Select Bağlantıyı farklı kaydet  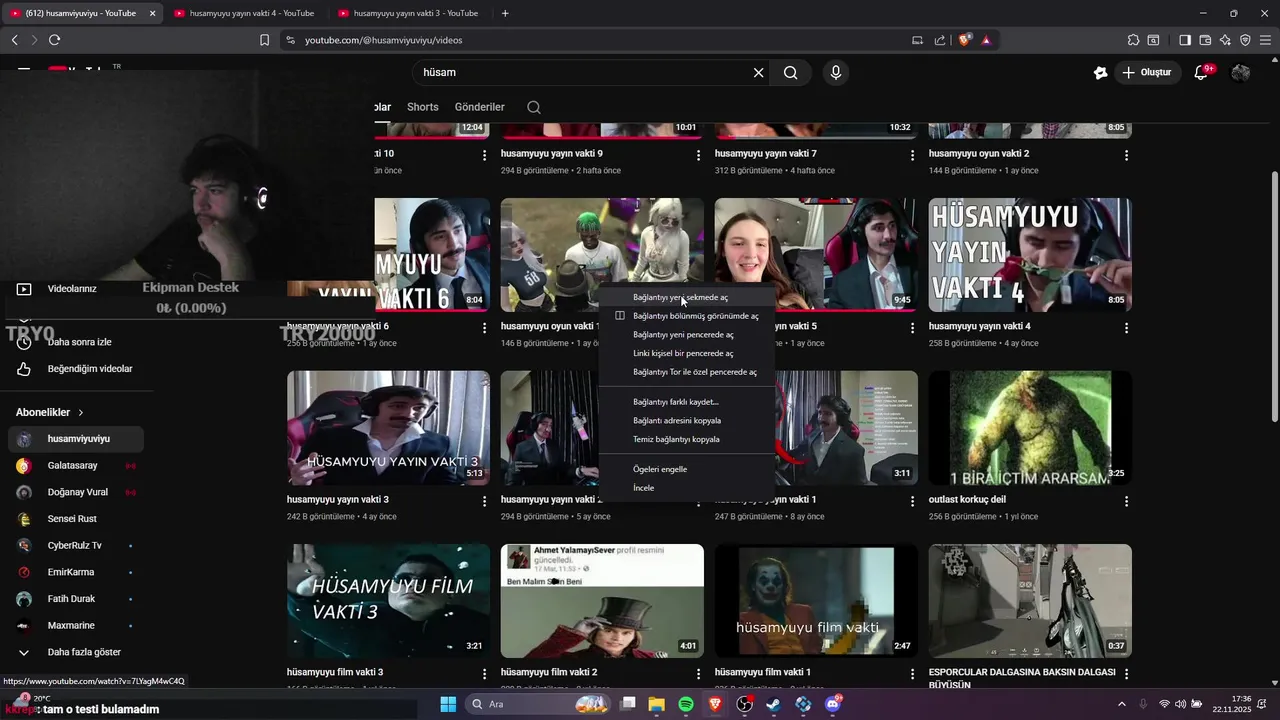687,402
